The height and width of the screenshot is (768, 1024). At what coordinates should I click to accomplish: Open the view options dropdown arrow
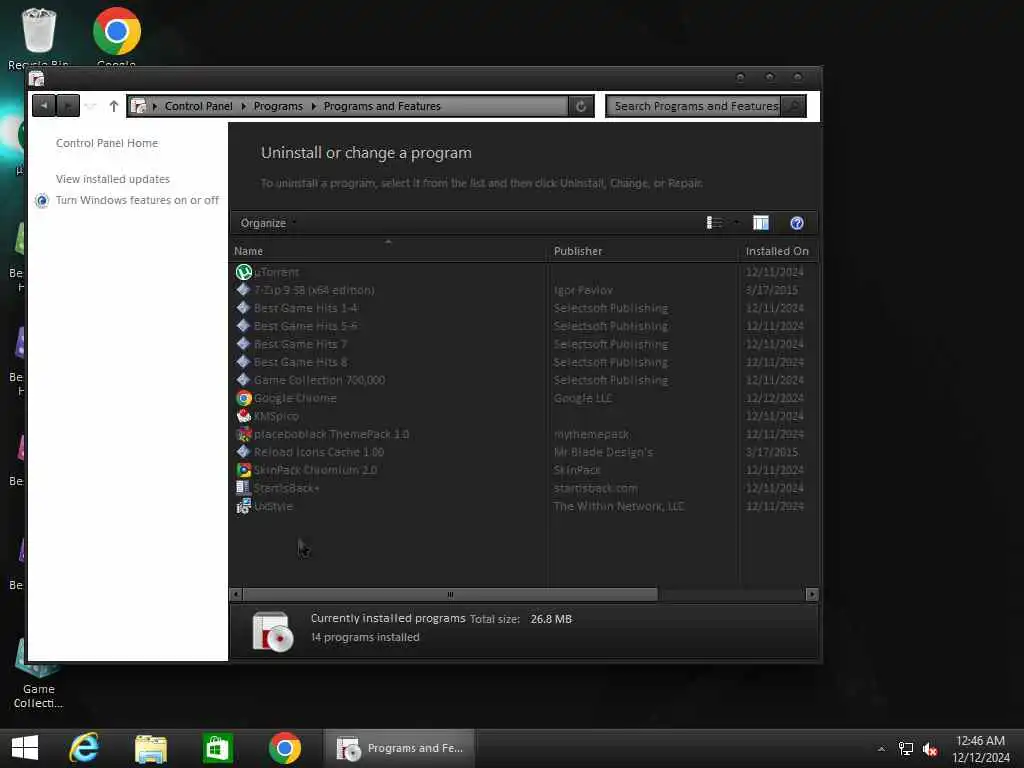coord(737,223)
